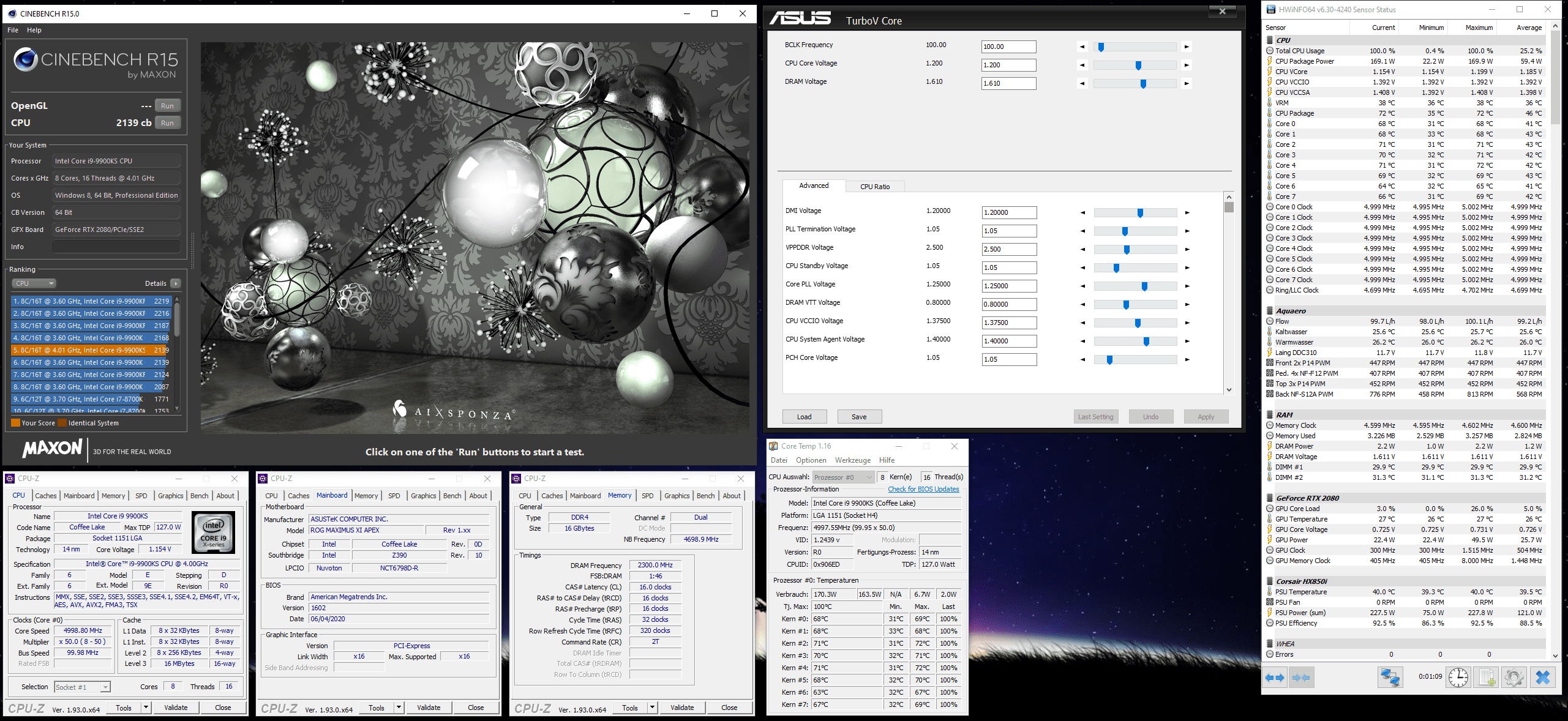The image size is (1568, 721).
Task: Decrease VPPDDR Voltage with left arrow
Action: 1082,249
